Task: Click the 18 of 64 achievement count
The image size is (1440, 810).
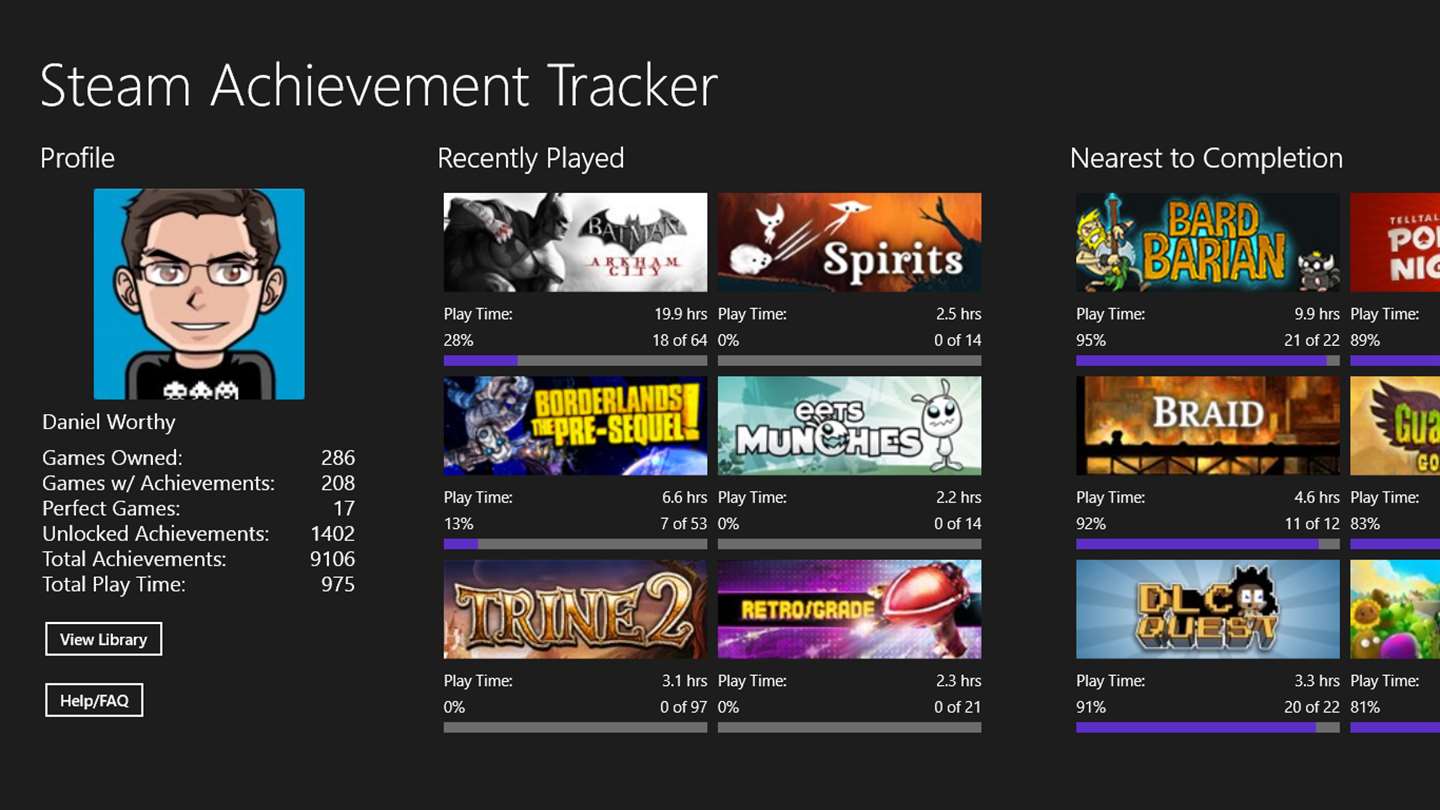Action: point(680,340)
